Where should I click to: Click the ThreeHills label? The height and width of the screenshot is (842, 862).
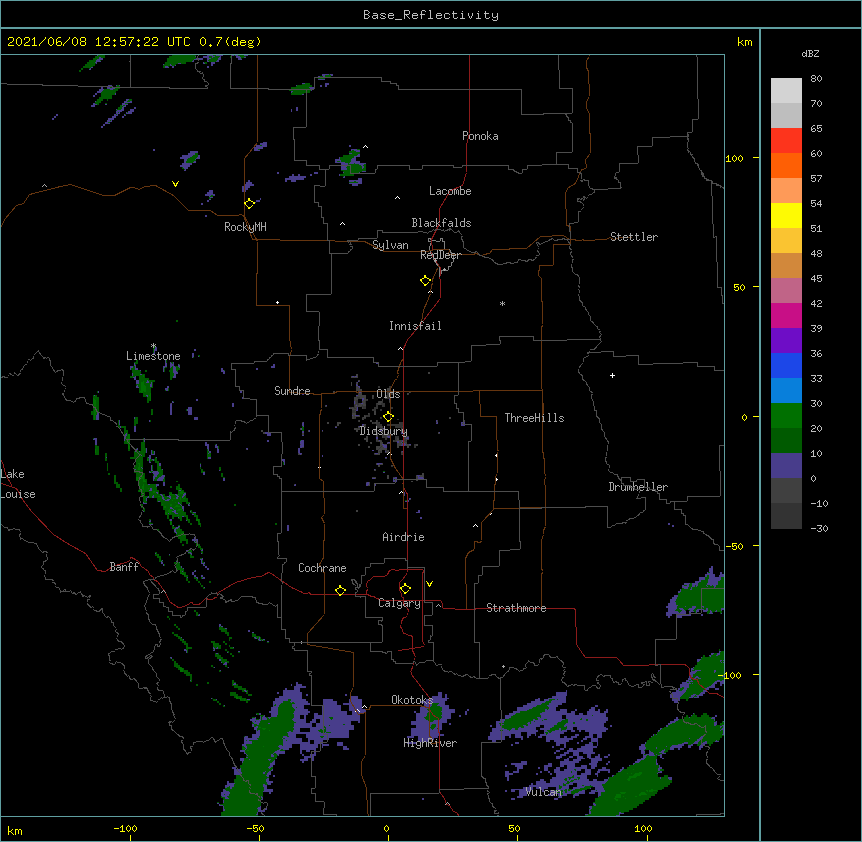pos(534,418)
